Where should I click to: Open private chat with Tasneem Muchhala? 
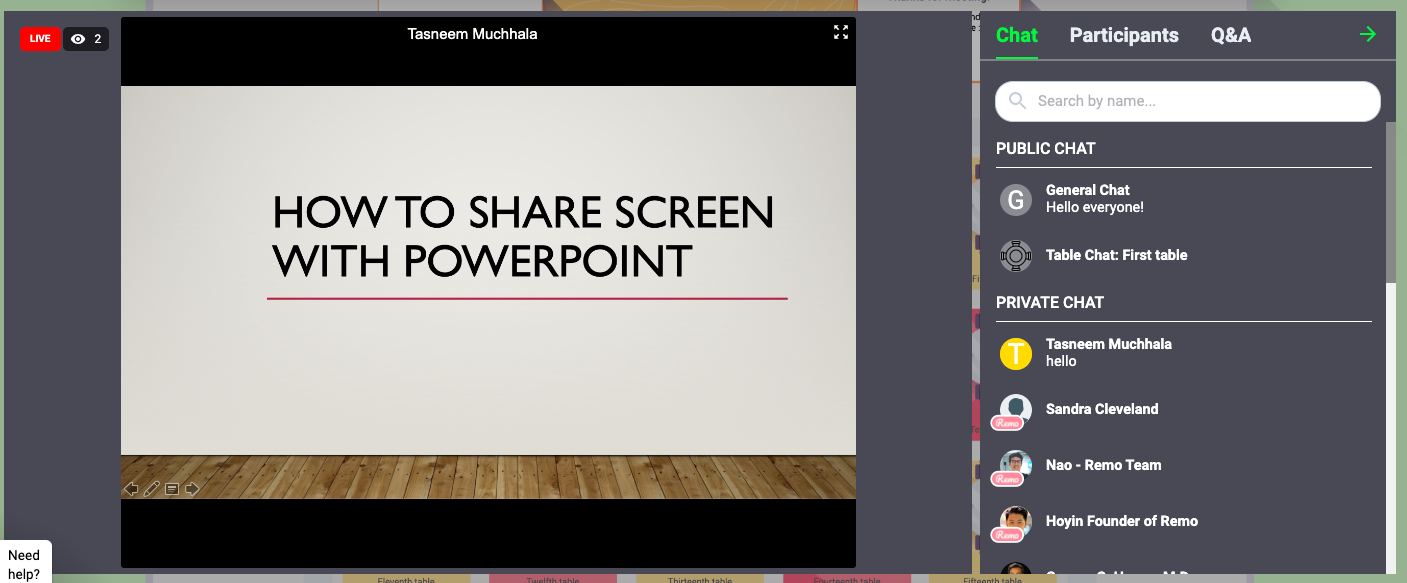1184,353
